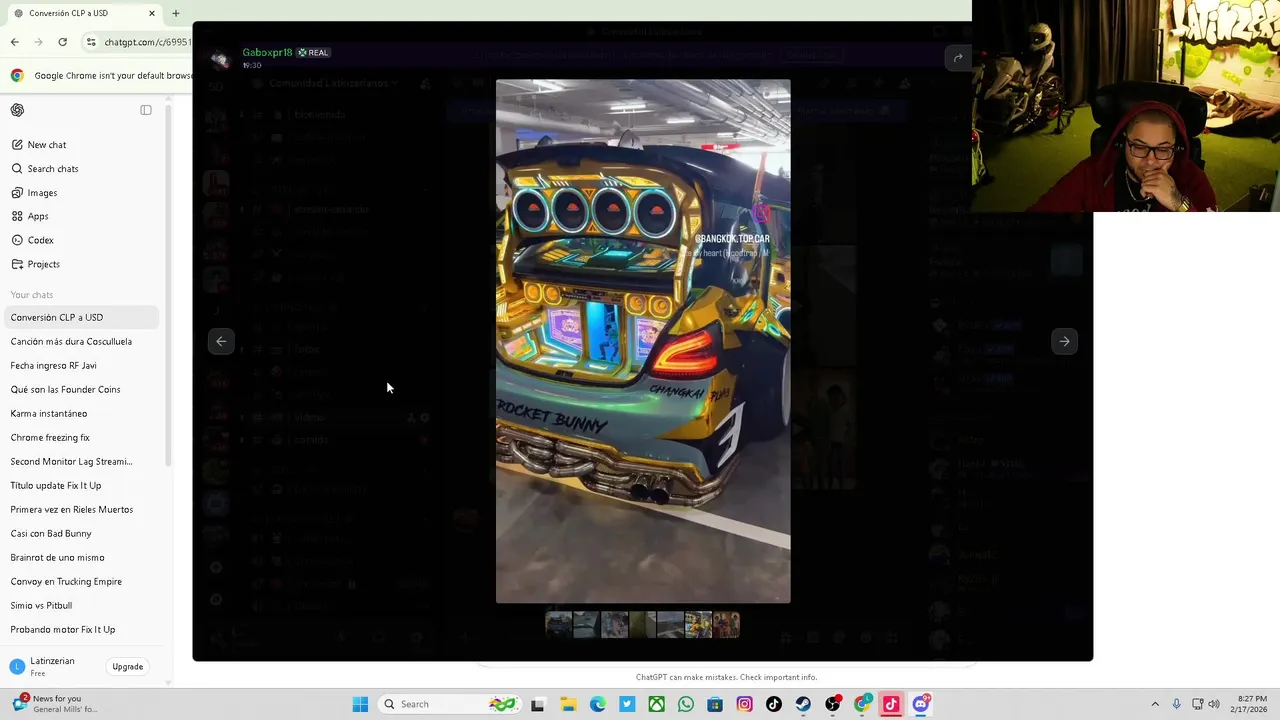
Task: Click the ChatGPT address bar URL
Action: 147,42
